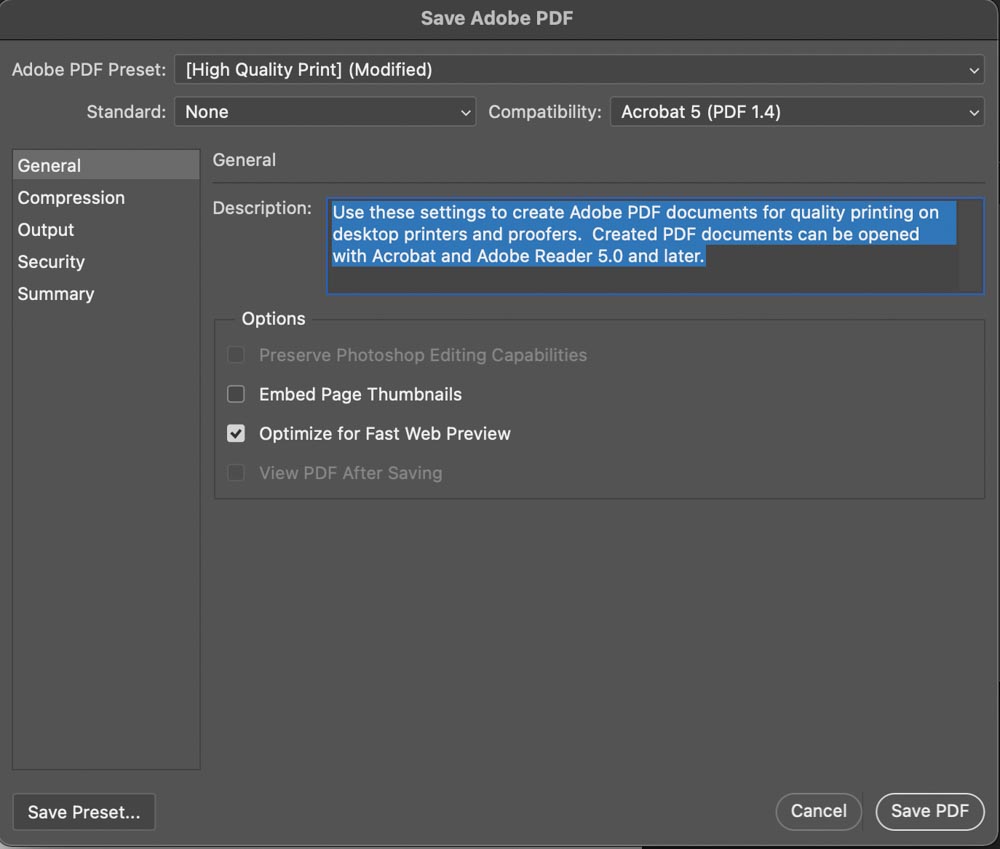Click the General panel heading above Description
Screen dimensions: 1000x849
click(245, 160)
